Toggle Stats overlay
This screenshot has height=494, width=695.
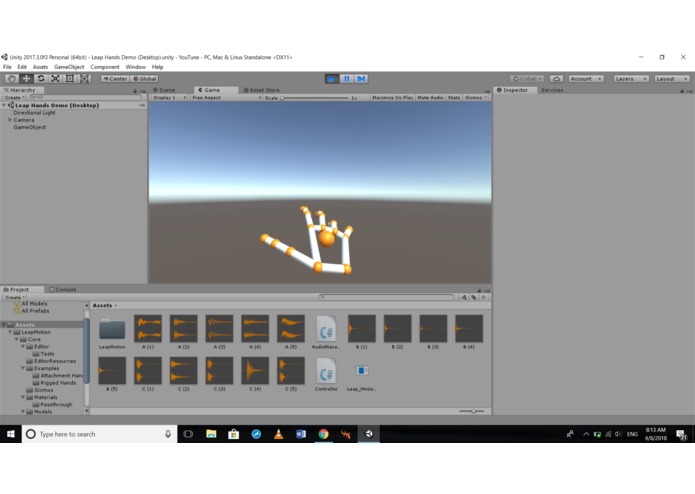point(454,97)
